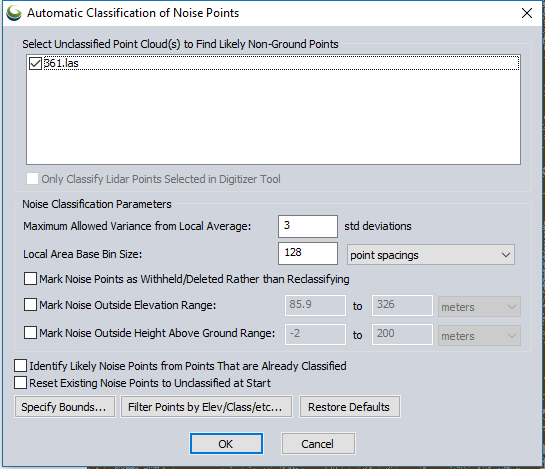Click the Restore Defaults button

[349, 406]
